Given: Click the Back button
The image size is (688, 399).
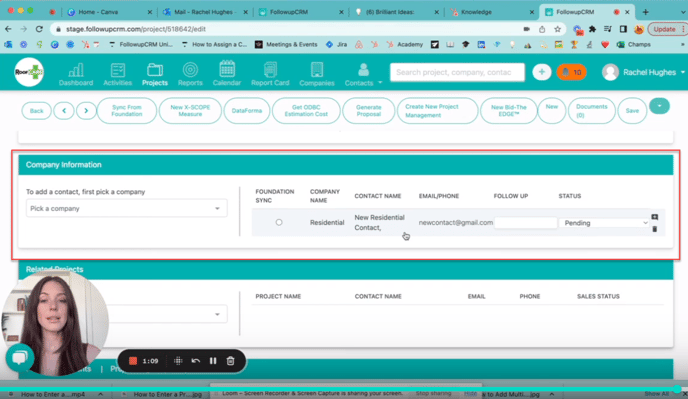Looking at the screenshot, I should (x=36, y=111).
